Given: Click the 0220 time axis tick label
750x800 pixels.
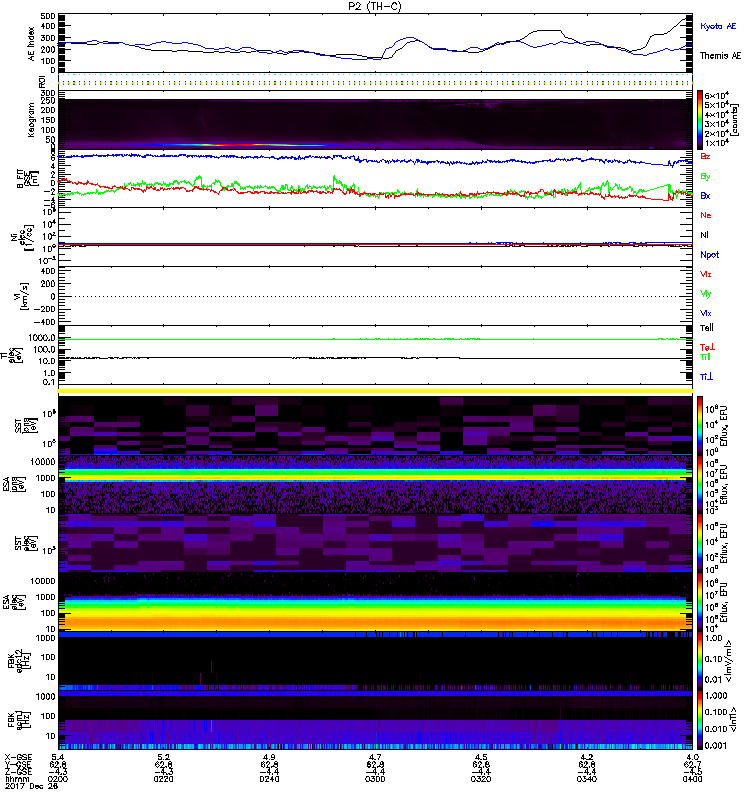Looking at the screenshot, I should pyautogui.click(x=166, y=778).
